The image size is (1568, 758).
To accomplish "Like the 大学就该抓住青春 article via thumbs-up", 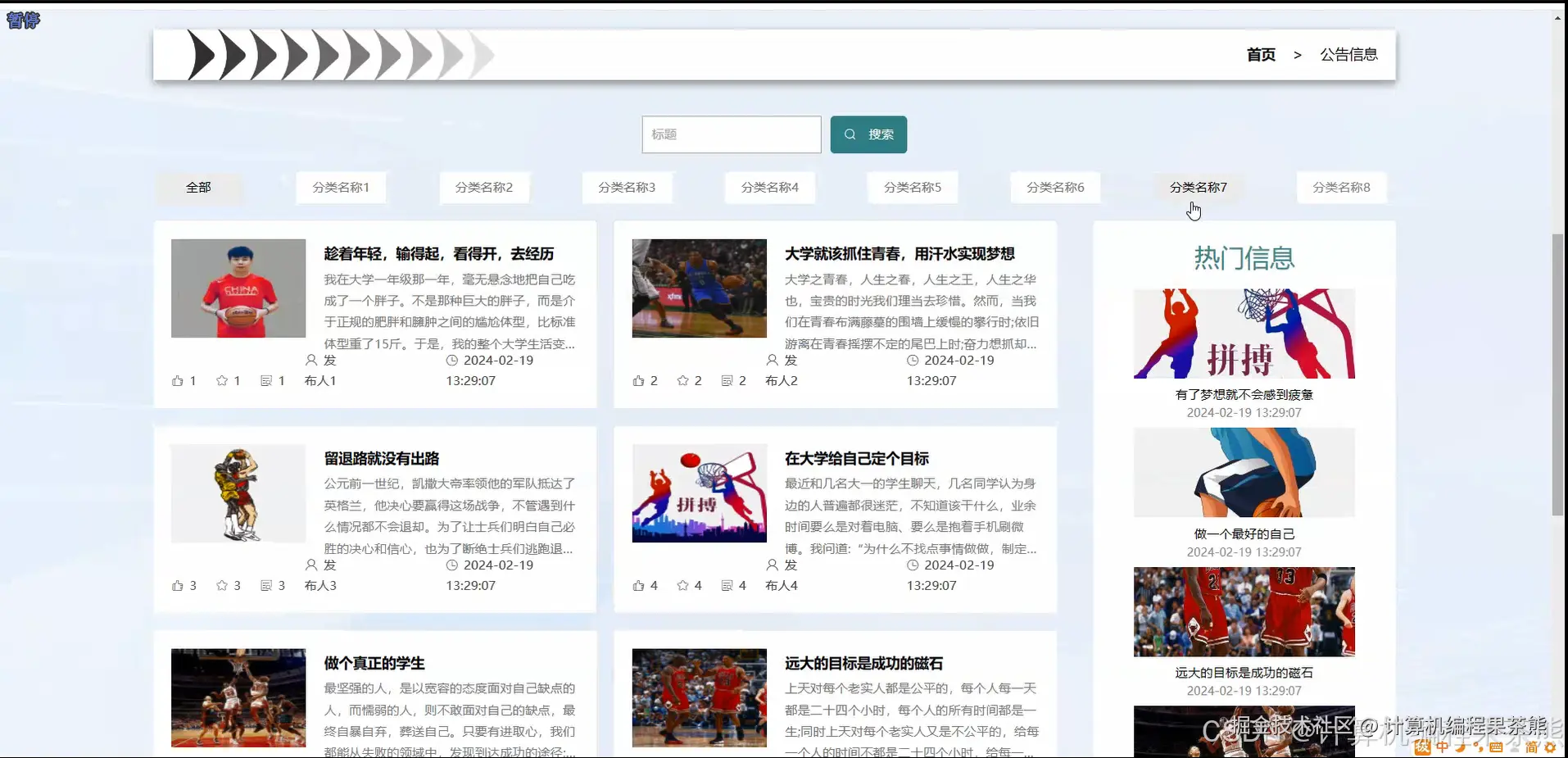I will tap(639, 381).
